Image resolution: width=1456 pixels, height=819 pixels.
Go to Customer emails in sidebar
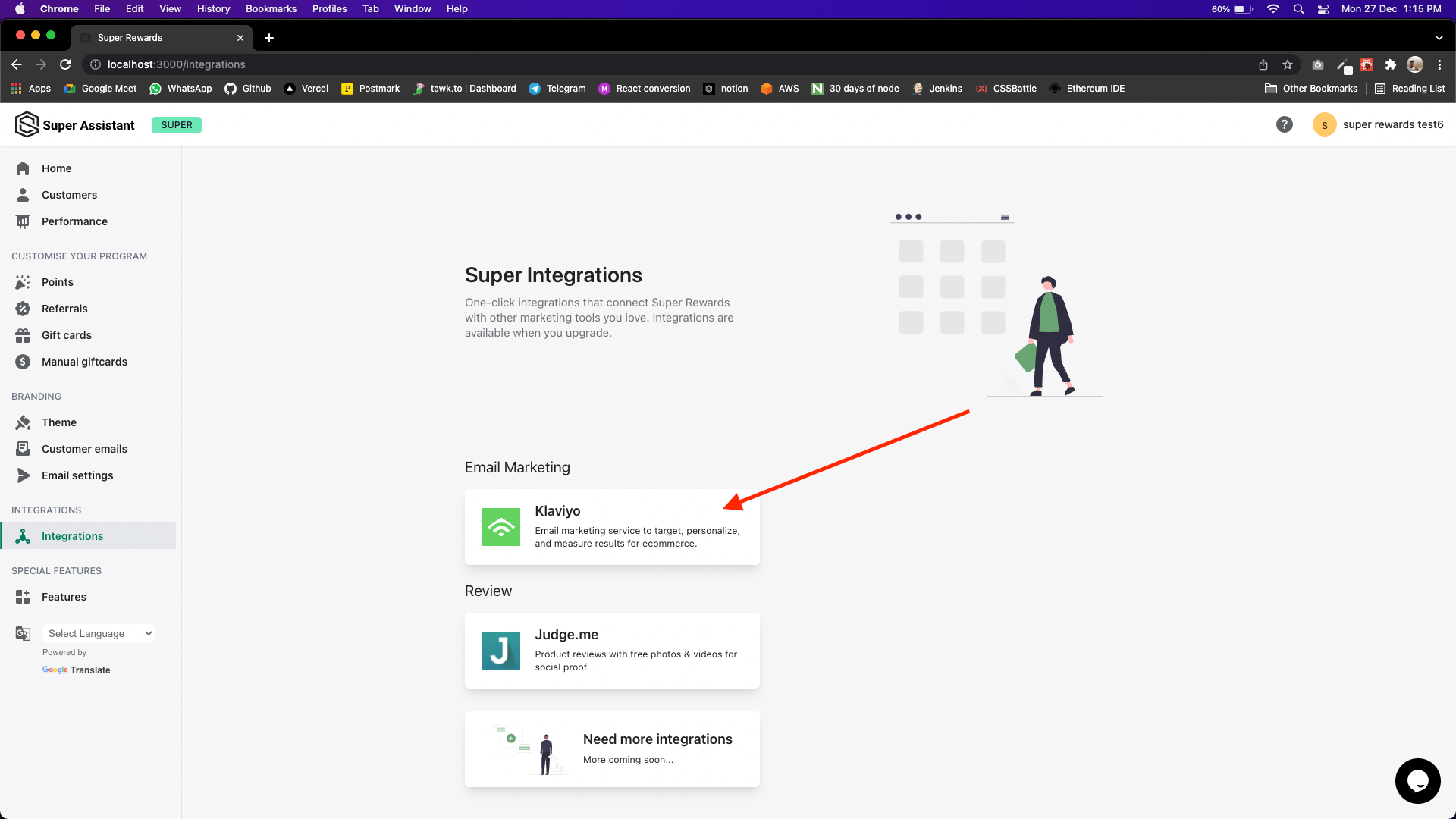(x=84, y=449)
